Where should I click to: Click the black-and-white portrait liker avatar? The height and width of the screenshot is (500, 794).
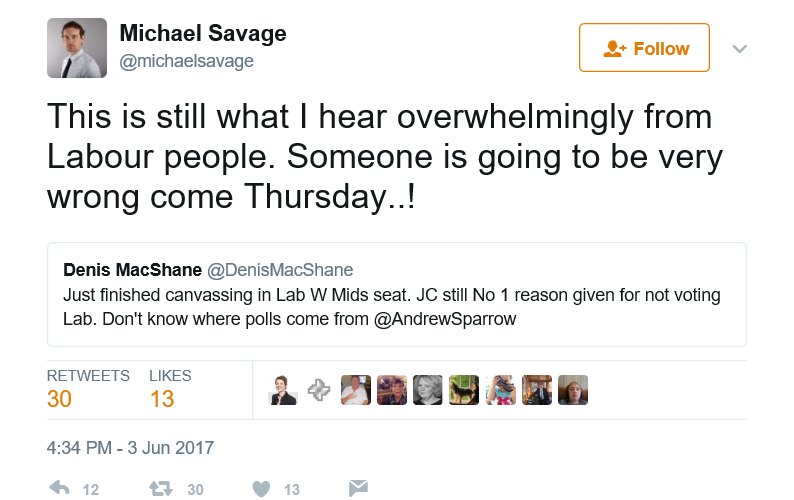point(427,390)
